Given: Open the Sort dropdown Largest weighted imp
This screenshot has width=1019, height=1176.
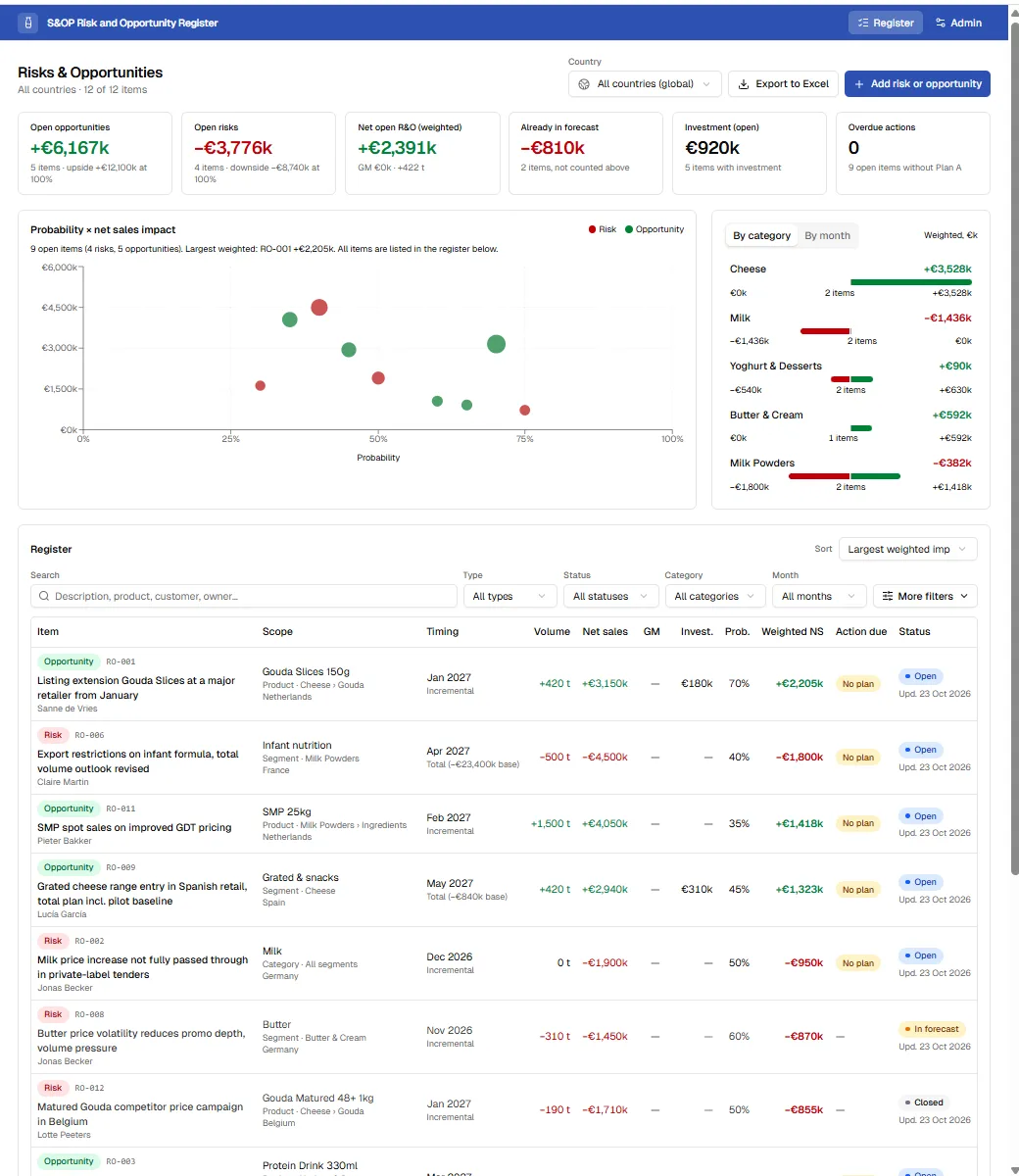Looking at the screenshot, I should [907, 549].
